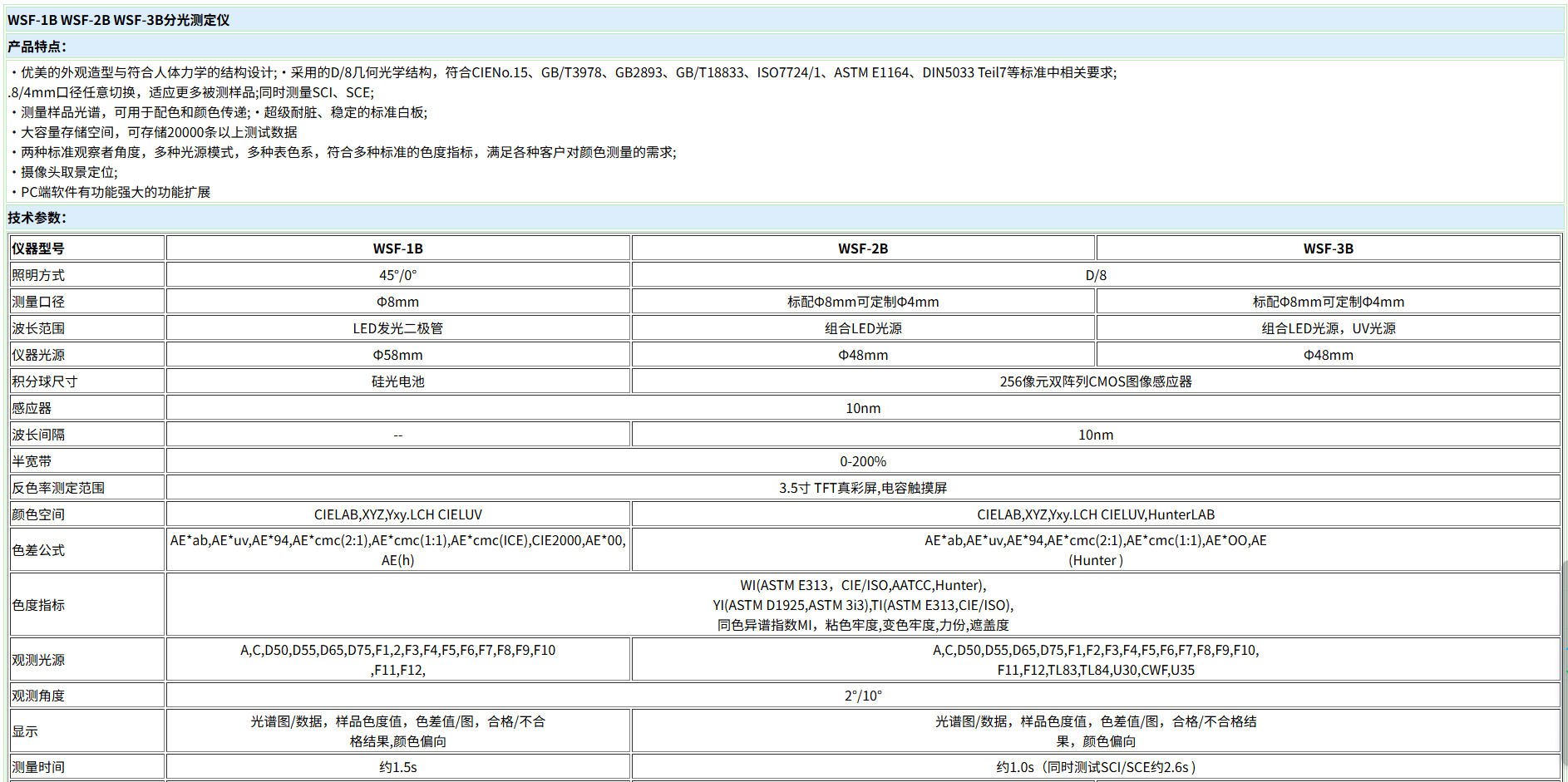
Task: Click the 0-200% cell
Action: (862, 461)
